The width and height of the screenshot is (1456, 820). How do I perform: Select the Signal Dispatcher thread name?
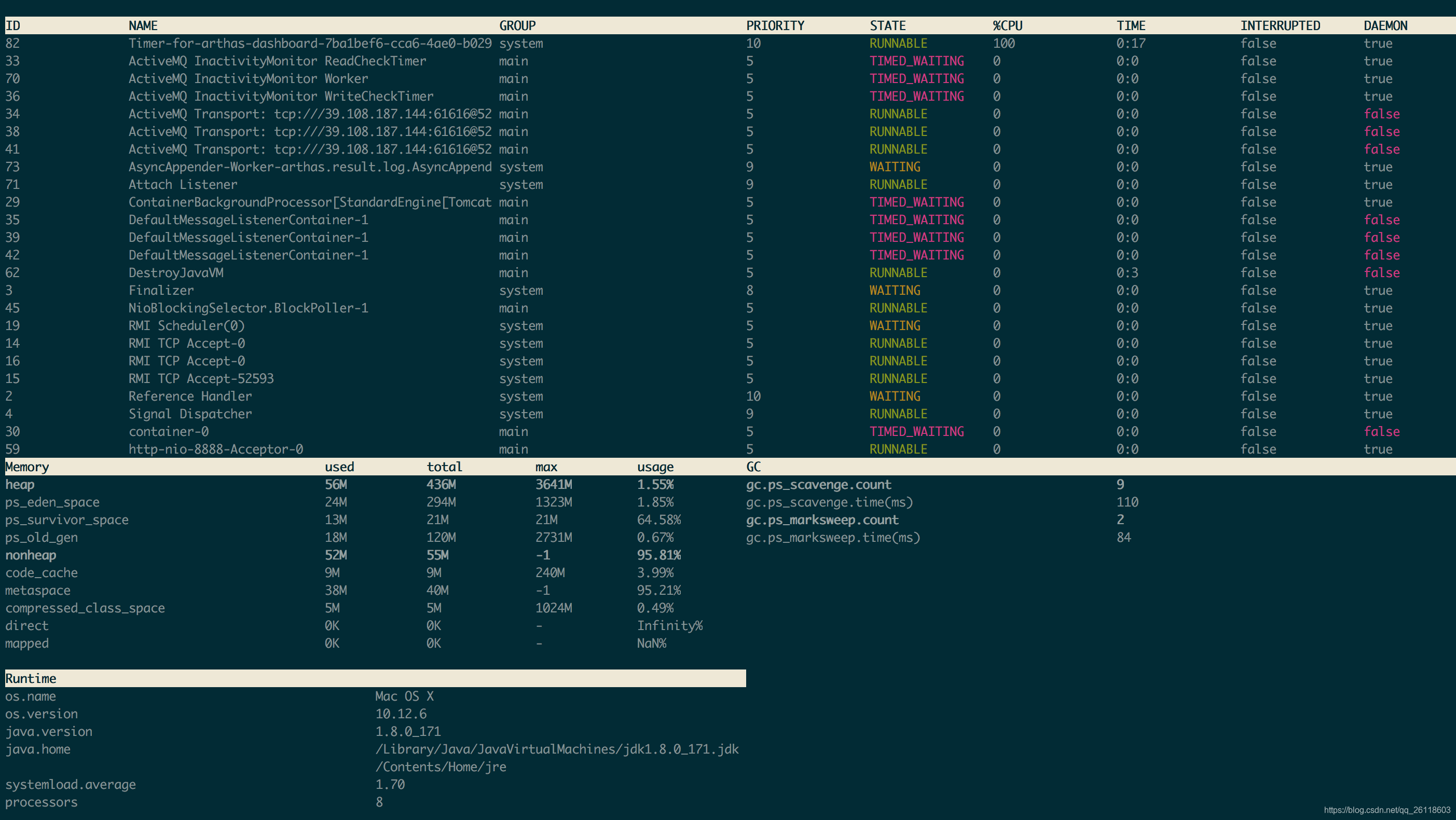(190, 414)
